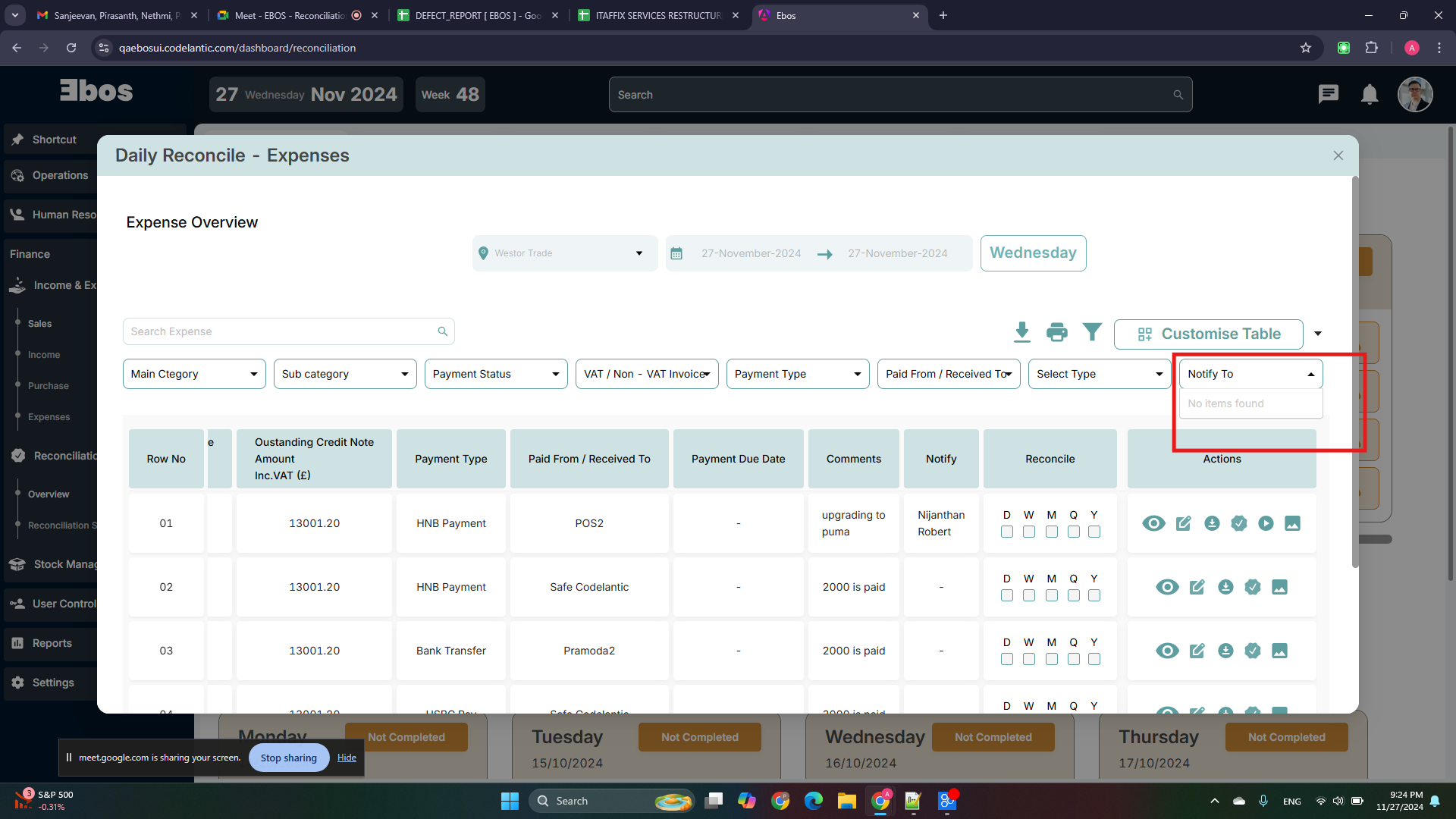Click the Hide link in sharing banner
This screenshot has width=1456, height=819.
point(347,758)
